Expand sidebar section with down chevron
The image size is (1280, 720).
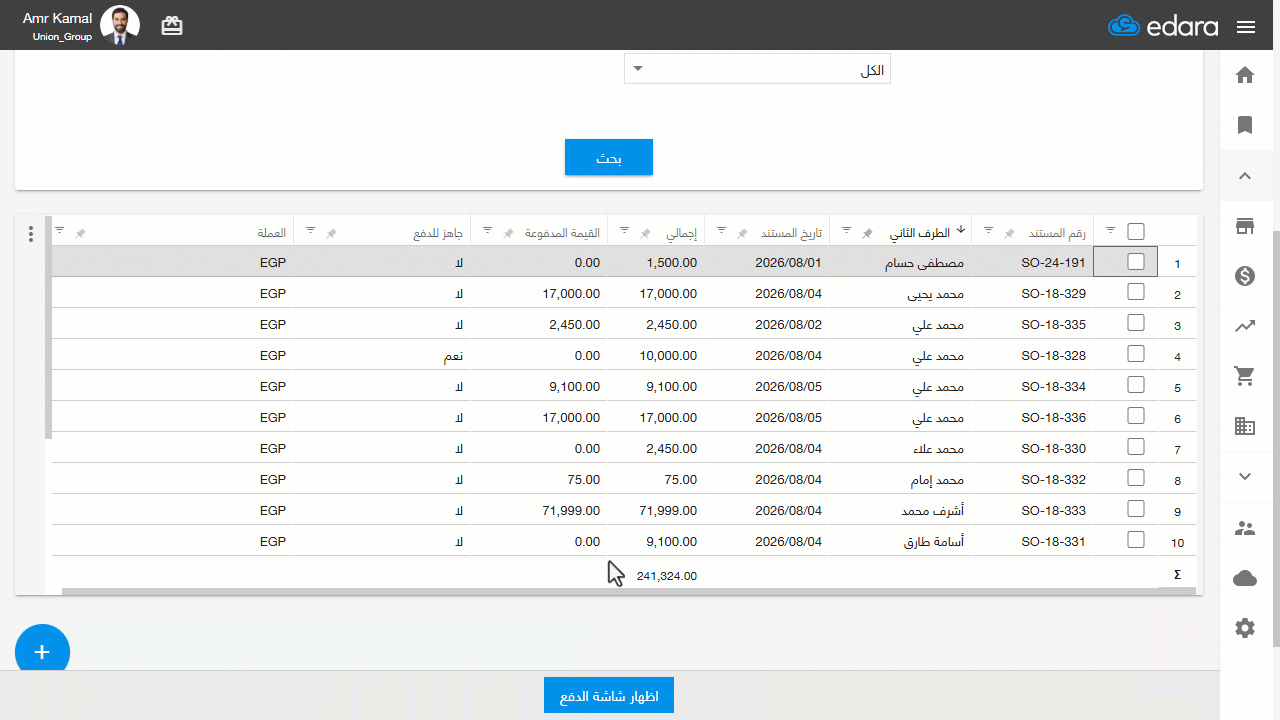tap(1245, 476)
